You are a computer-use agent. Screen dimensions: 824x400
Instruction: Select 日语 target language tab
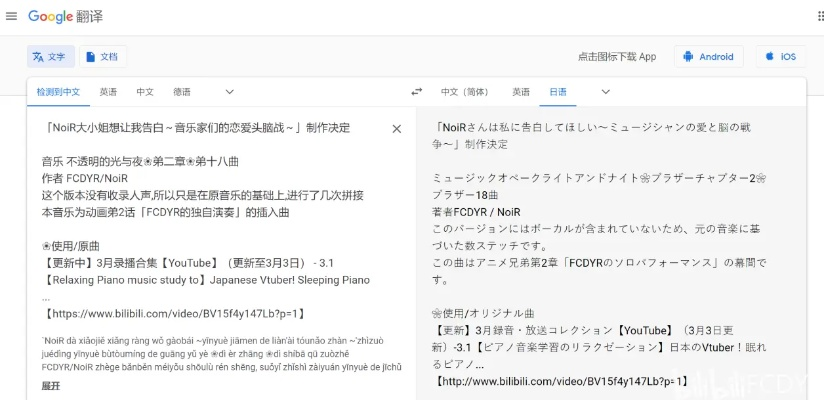point(558,92)
